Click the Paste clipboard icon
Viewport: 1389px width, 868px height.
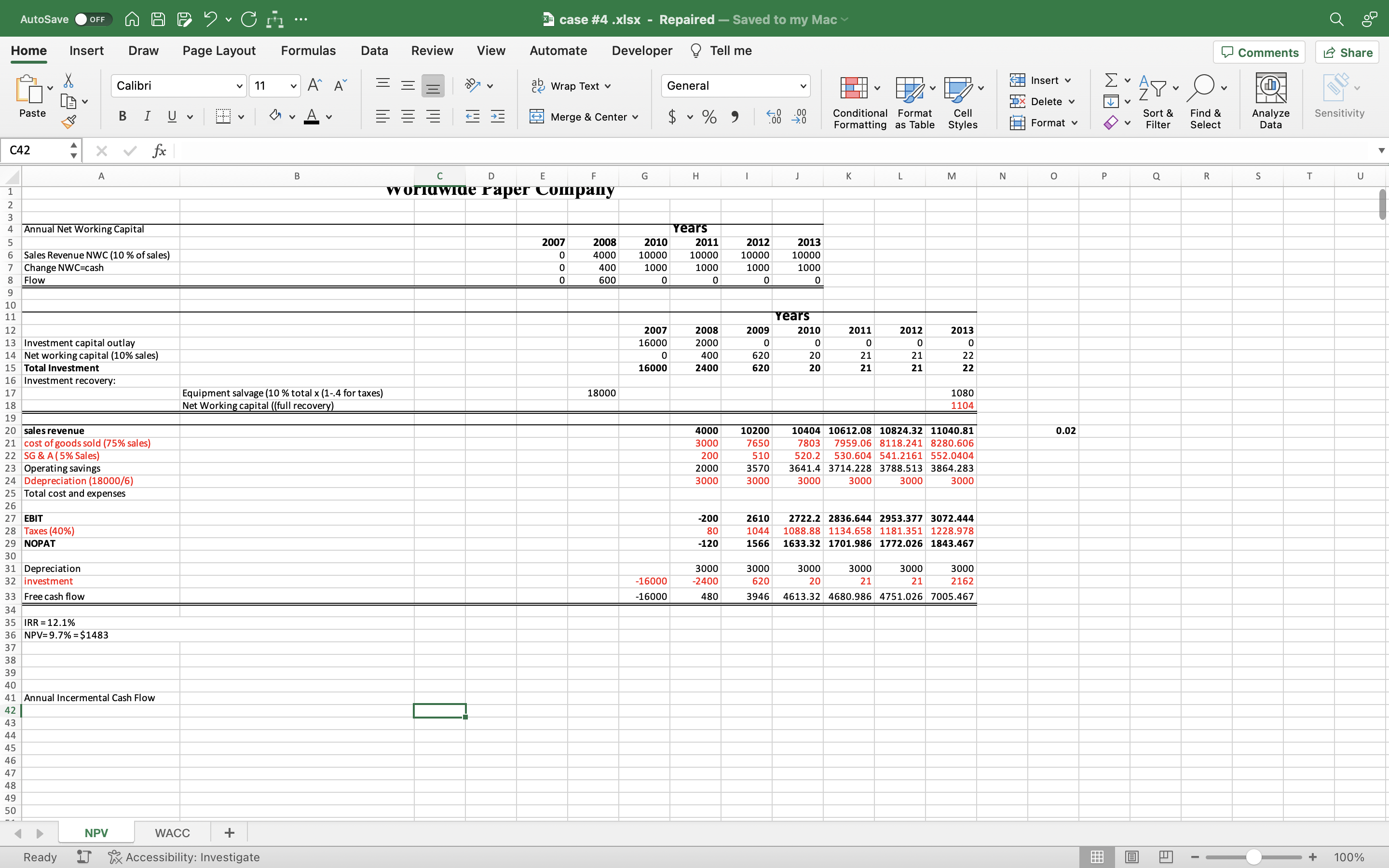[x=29, y=89]
